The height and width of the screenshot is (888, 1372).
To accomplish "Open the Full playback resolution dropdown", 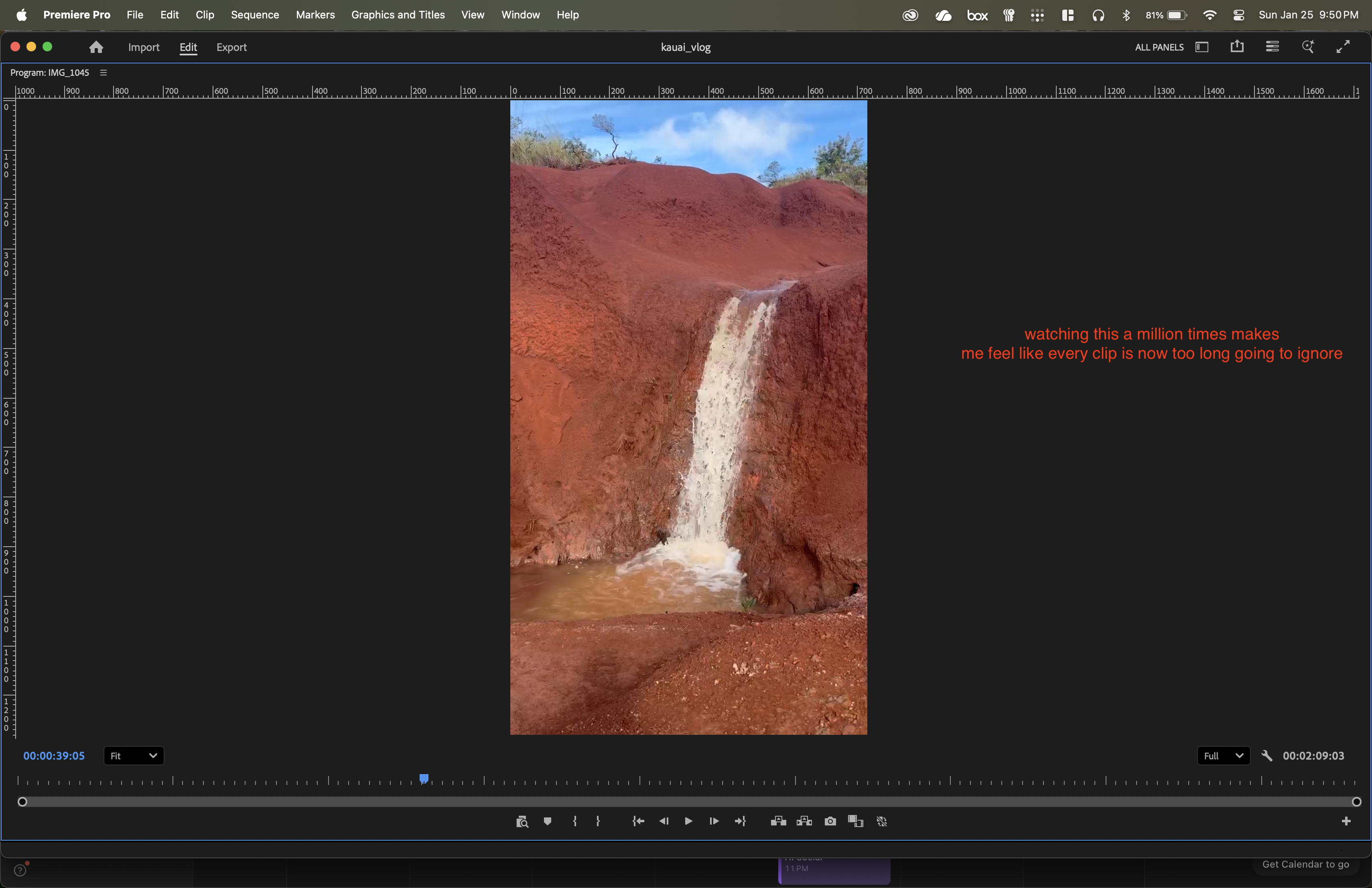I will 1223,756.
